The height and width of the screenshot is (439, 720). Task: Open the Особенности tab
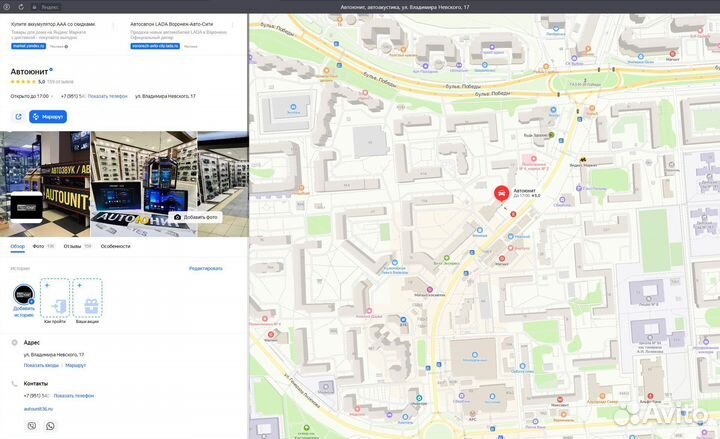[x=115, y=246]
